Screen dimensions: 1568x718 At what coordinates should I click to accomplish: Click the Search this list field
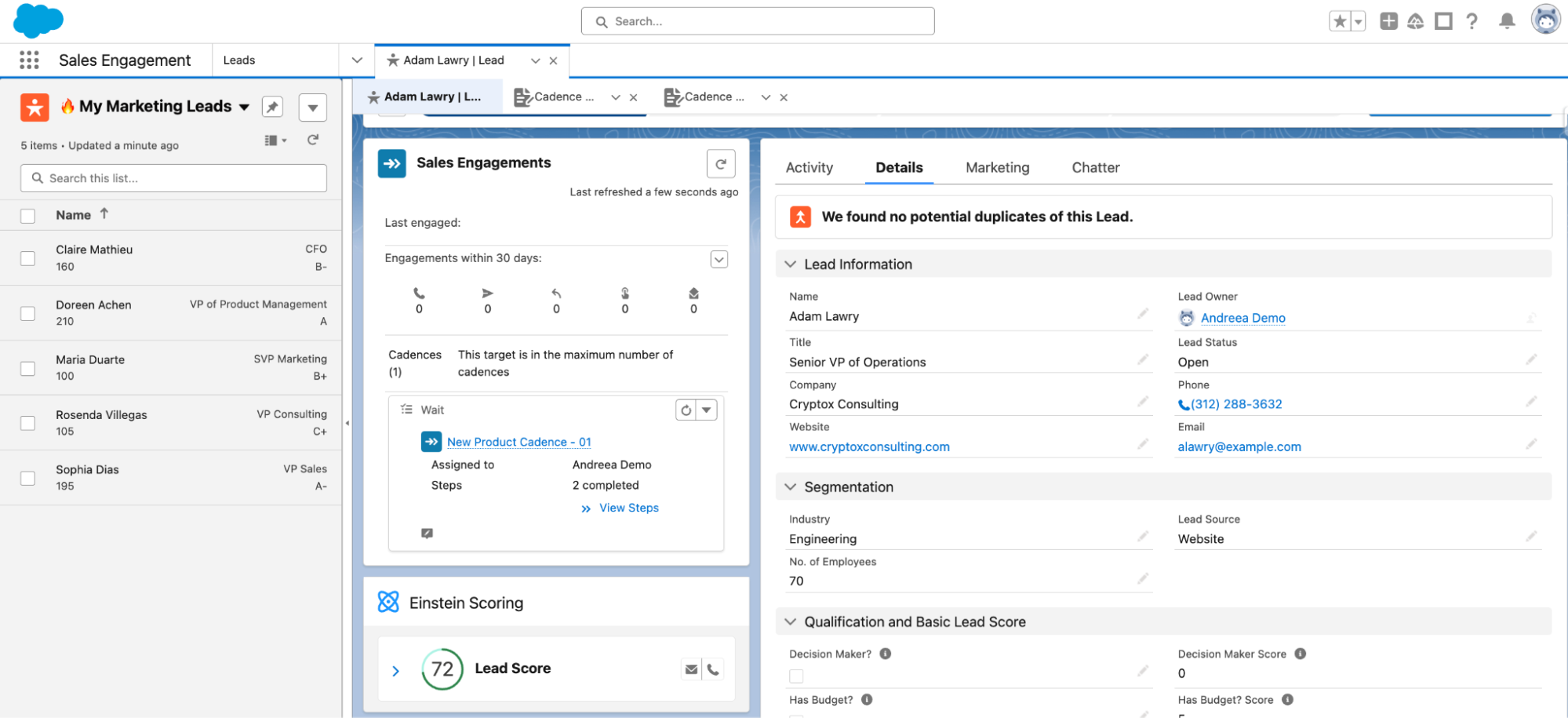coord(173,178)
